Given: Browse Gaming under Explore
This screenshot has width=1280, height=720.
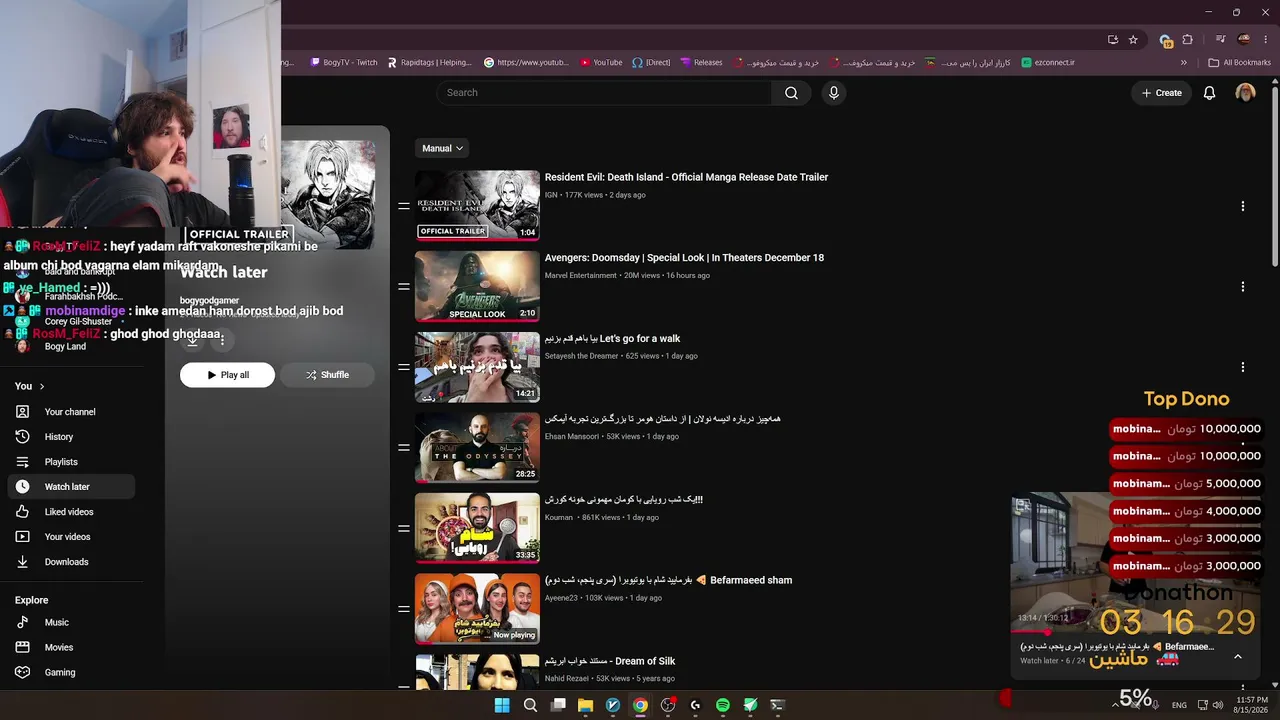Looking at the screenshot, I should 70,673.
